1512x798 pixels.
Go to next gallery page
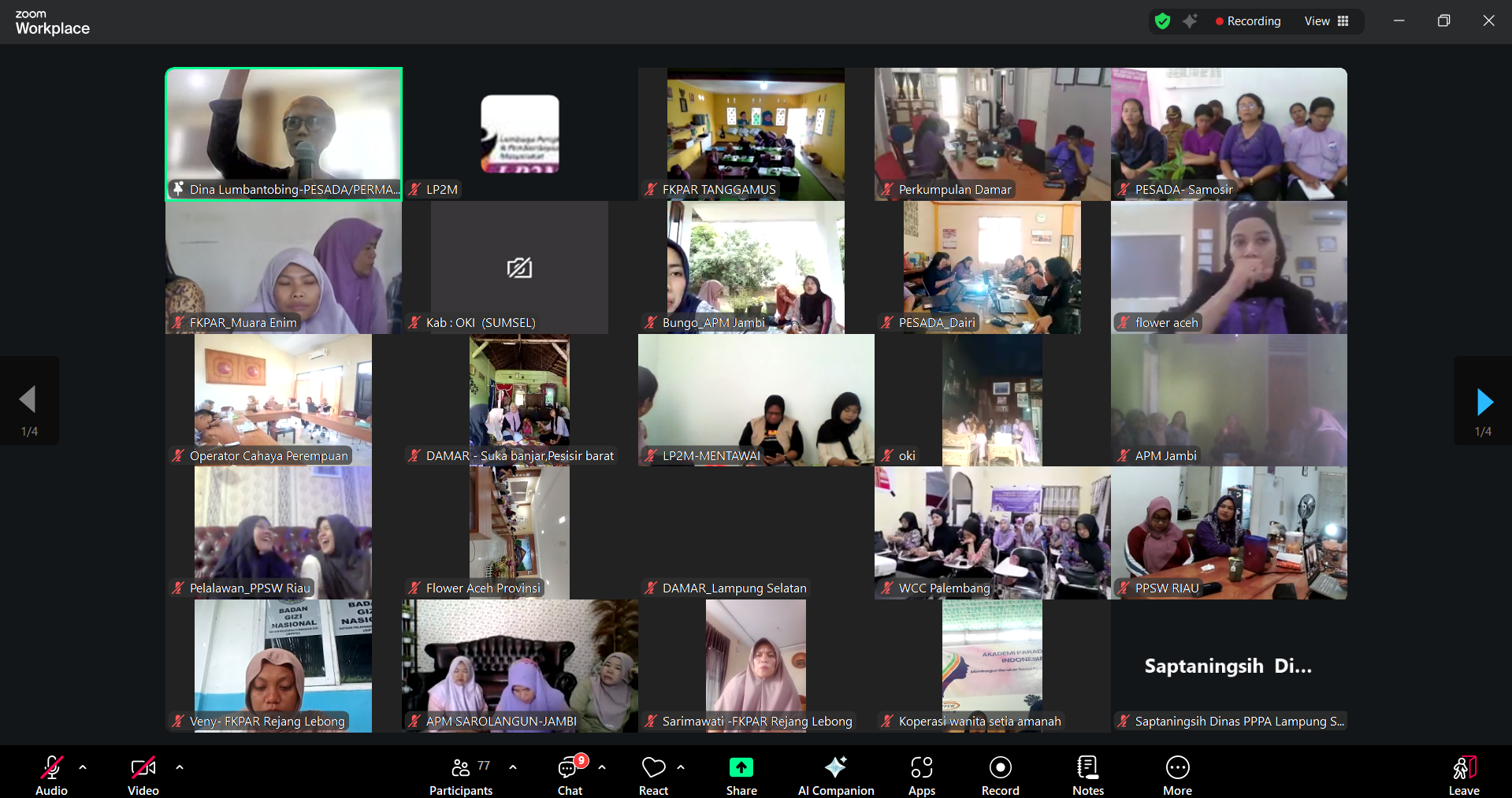pyautogui.click(x=1484, y=402)
